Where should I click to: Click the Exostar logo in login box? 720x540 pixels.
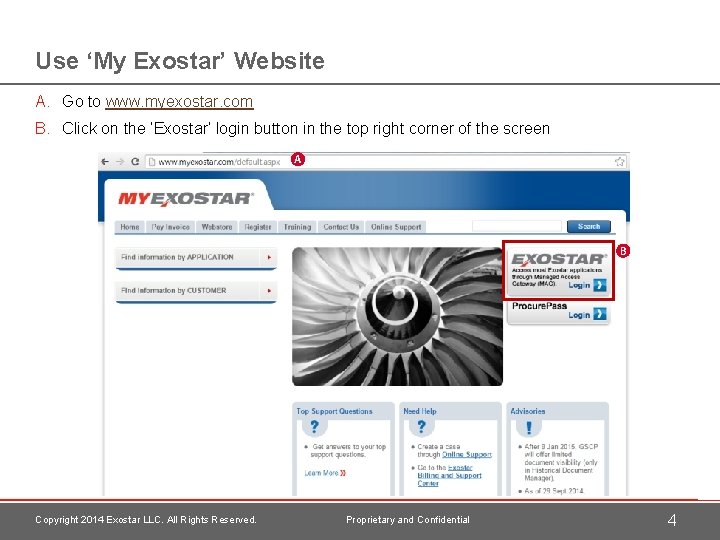coord(559,259)
